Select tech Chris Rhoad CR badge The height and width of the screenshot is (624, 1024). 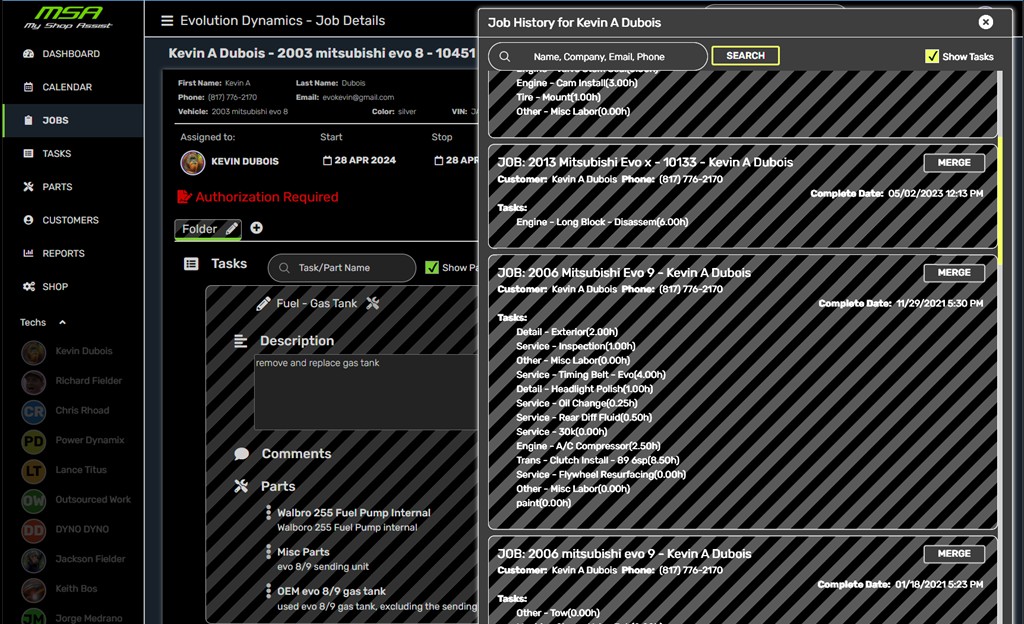pos(33,411)
